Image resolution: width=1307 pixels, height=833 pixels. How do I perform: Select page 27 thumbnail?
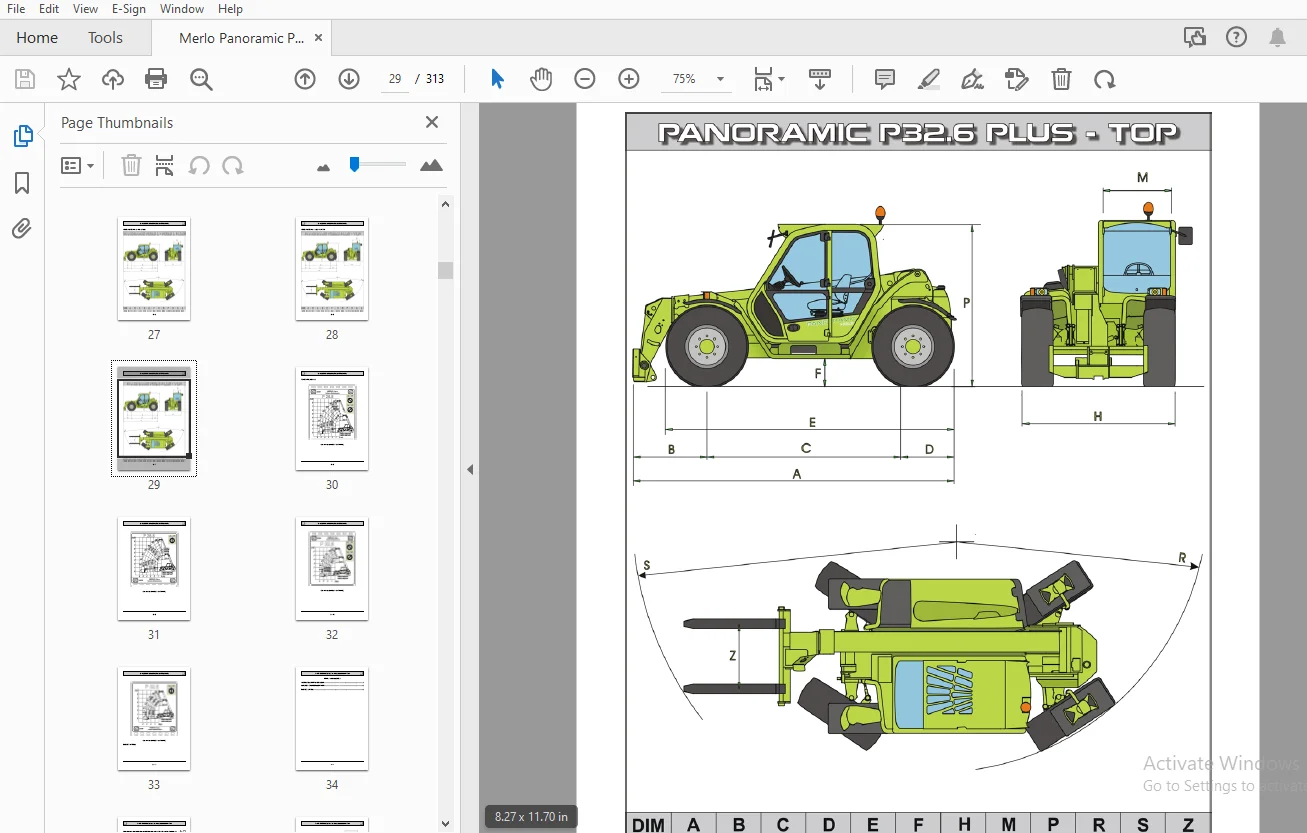click(x=154, y=268)
